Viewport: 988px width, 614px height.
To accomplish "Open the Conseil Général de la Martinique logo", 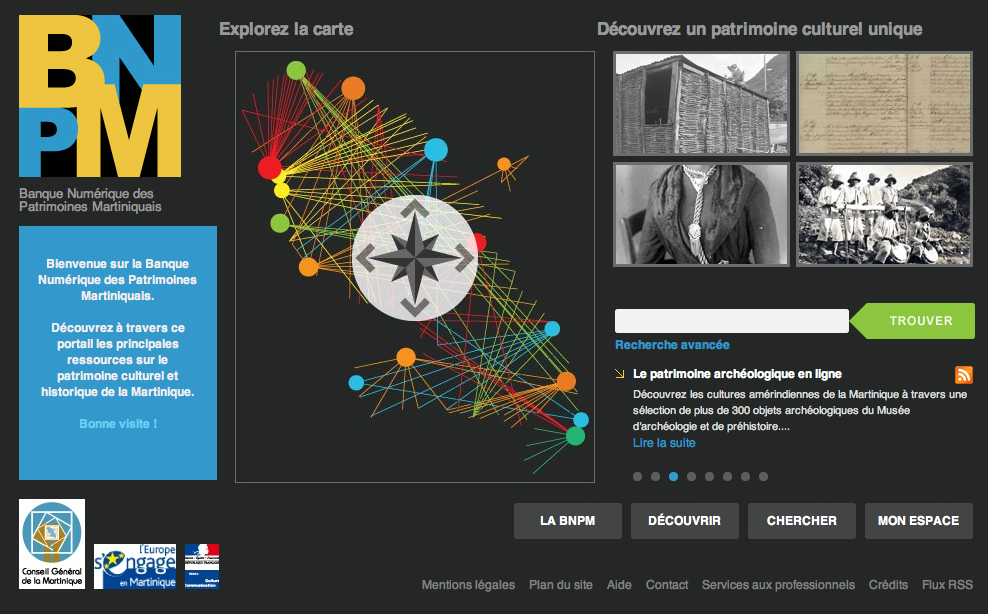I will 52,543.
